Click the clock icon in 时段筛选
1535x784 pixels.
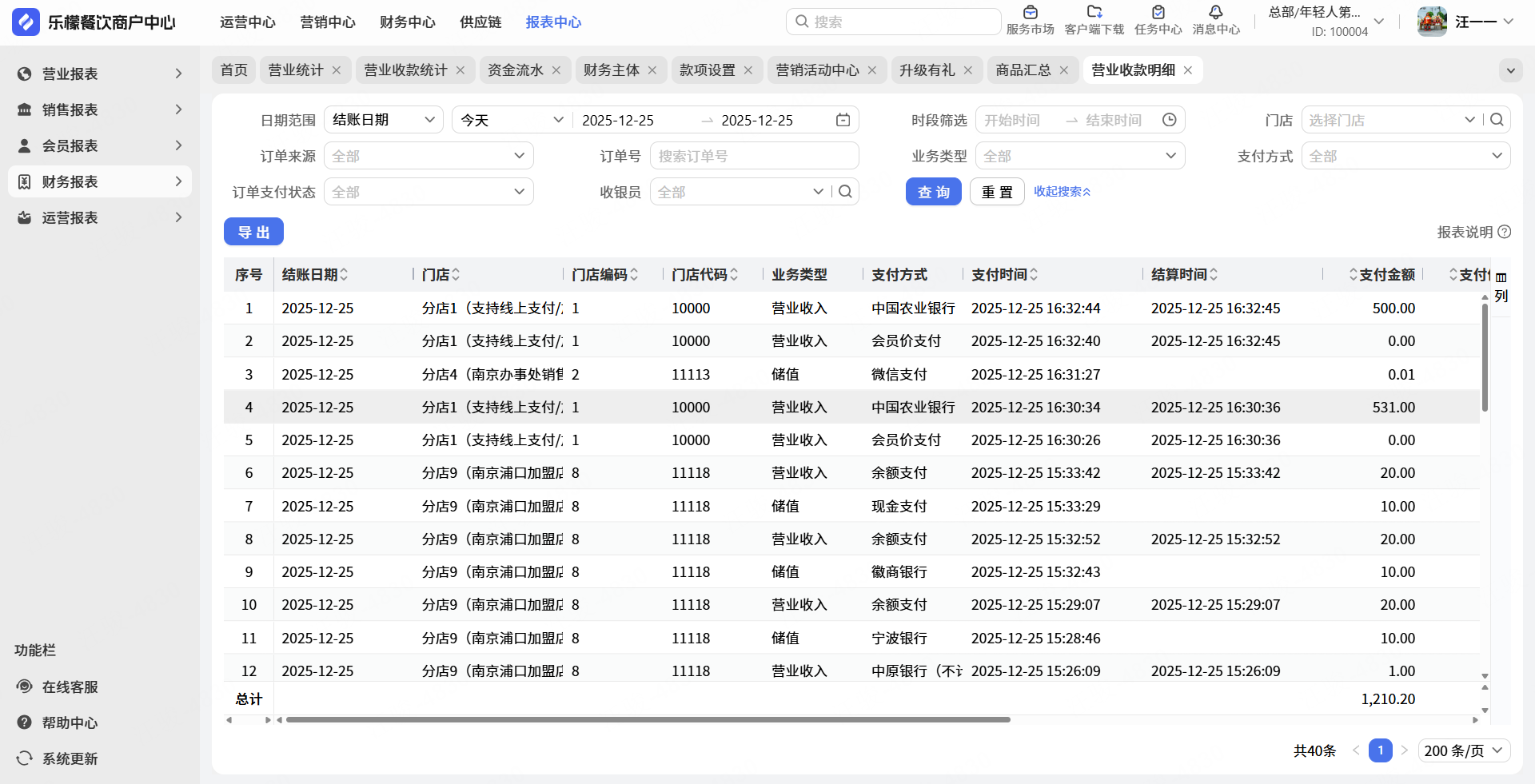click(1169, 120)
